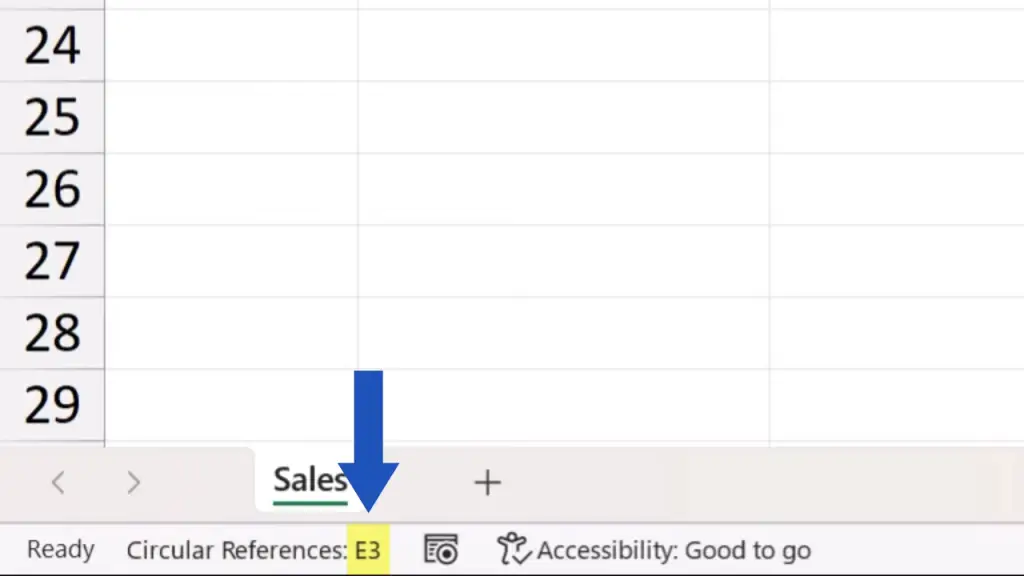Click the leftmost visible cell in row 24
1024x576 pixels.
231,46
